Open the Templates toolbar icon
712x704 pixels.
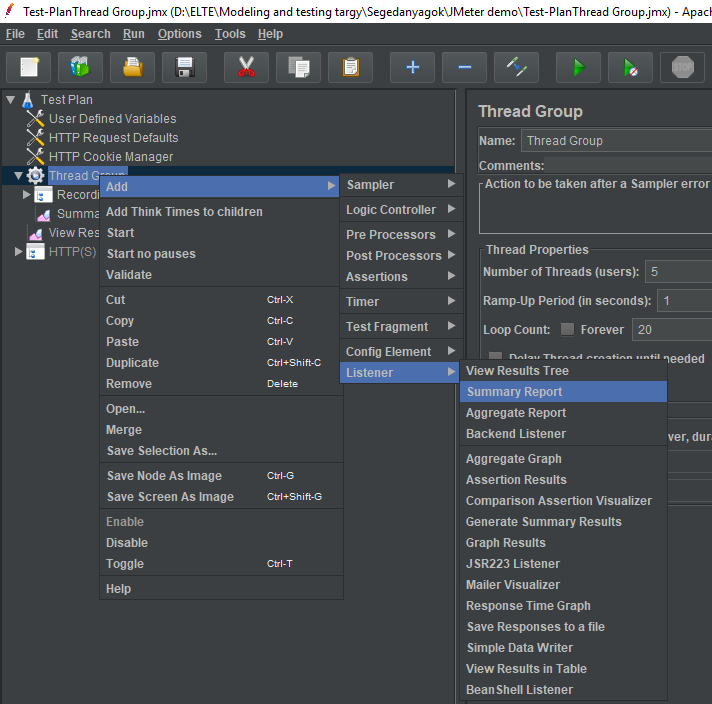coord(80,68)
